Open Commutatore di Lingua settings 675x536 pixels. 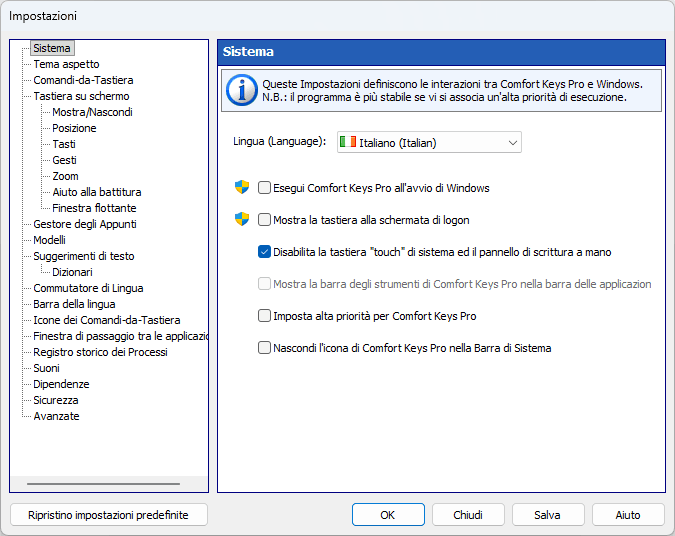coord(88,288)
